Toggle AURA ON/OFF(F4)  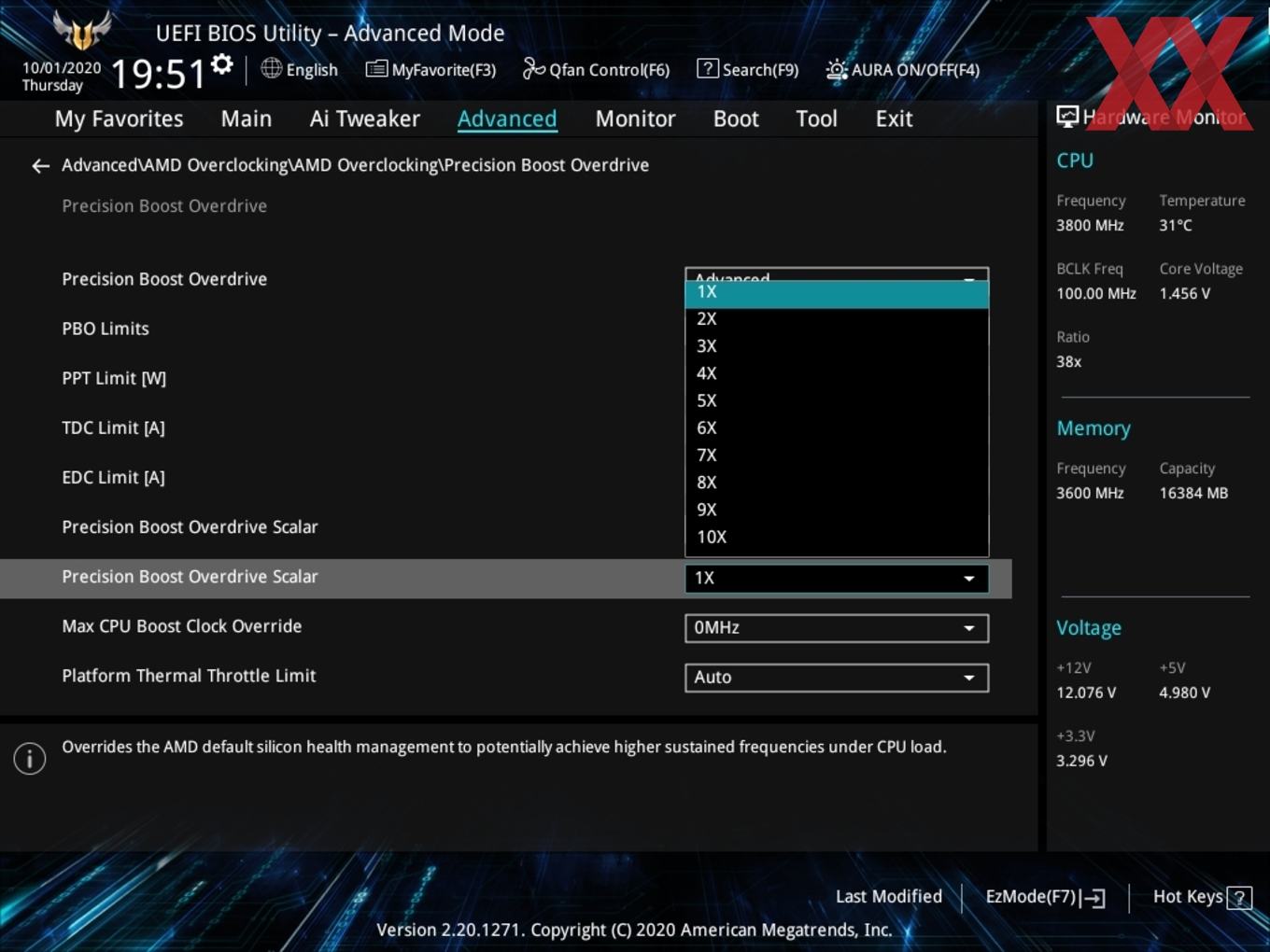pos(903,69)
